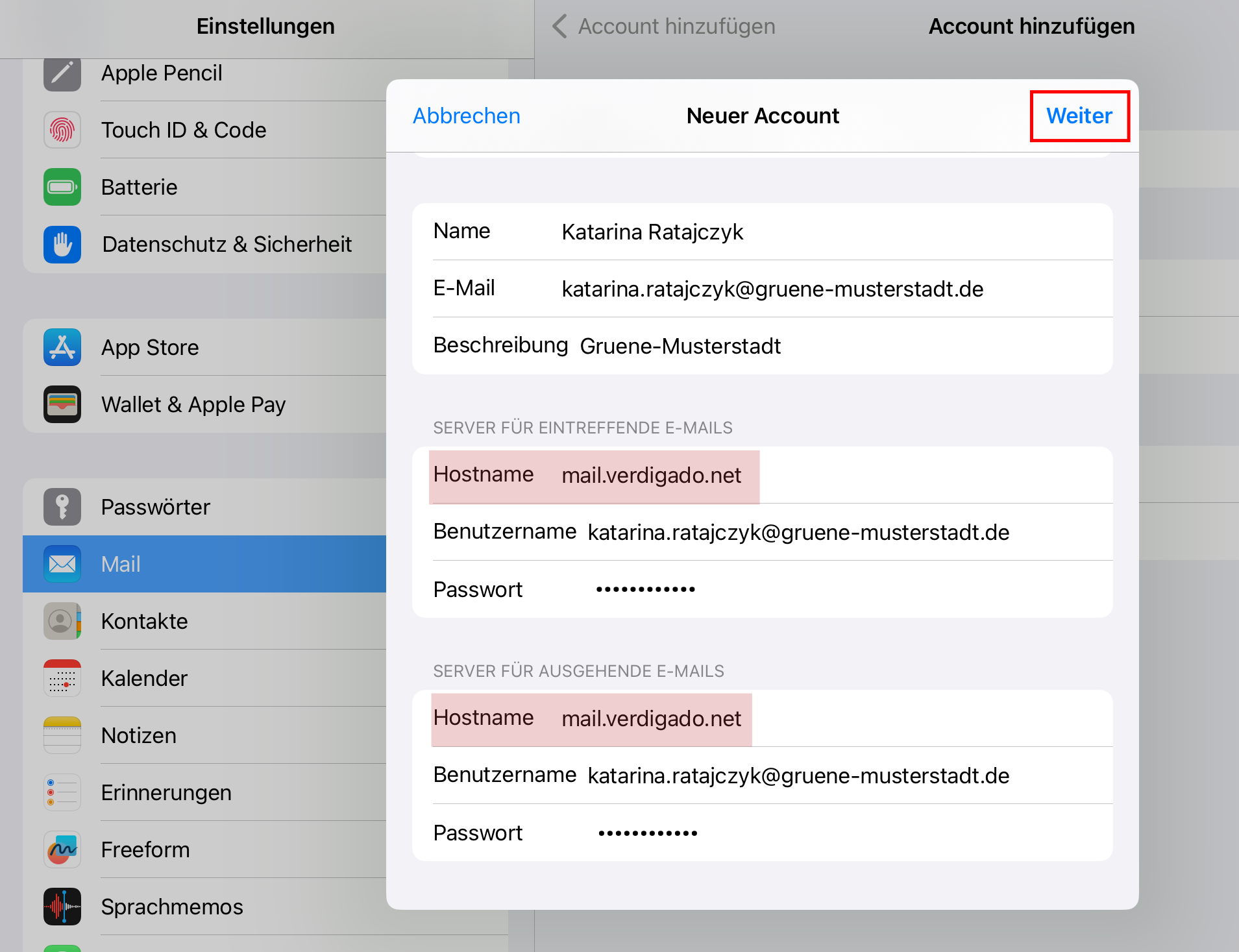Tap the Apple Pencil icon

tap(62, 73)
